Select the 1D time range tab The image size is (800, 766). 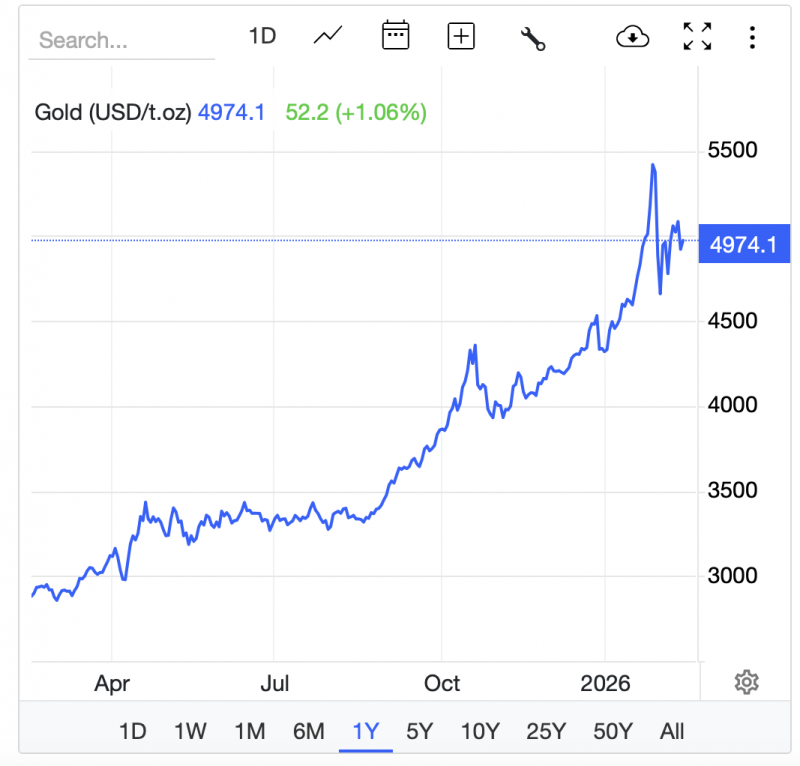point(132,731)
